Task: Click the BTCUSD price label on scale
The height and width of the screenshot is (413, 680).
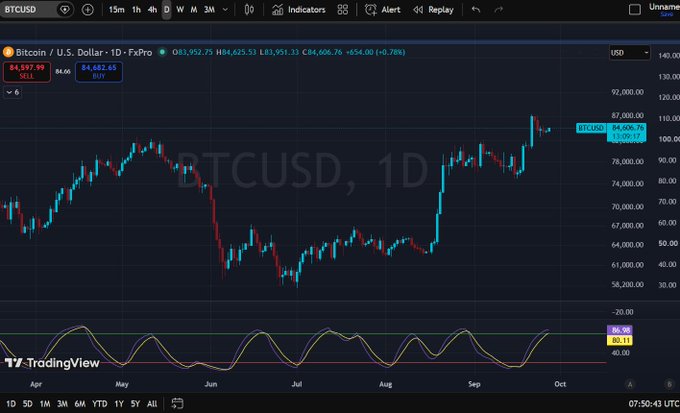Action: pos(591,128)
